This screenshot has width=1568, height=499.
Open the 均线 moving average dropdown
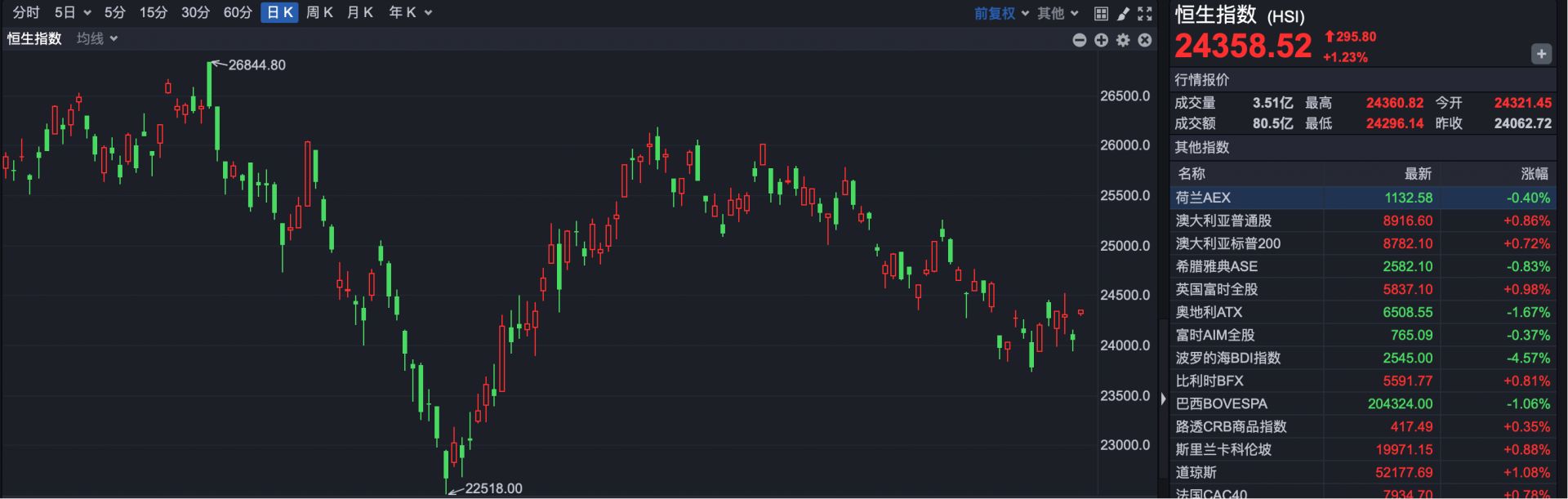97,38
